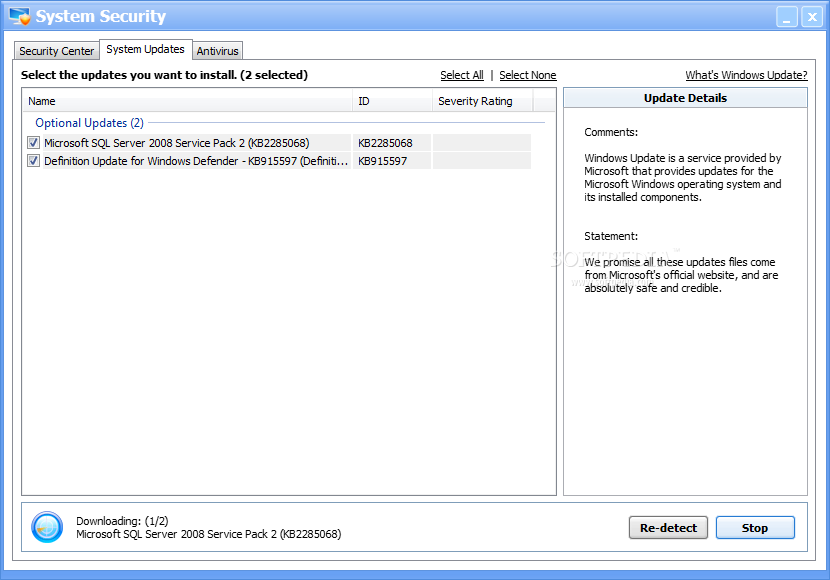Image resolution: width=830 pixels, height=580 pixels.
Task: Click the Select None link
Action: point(528,75)
